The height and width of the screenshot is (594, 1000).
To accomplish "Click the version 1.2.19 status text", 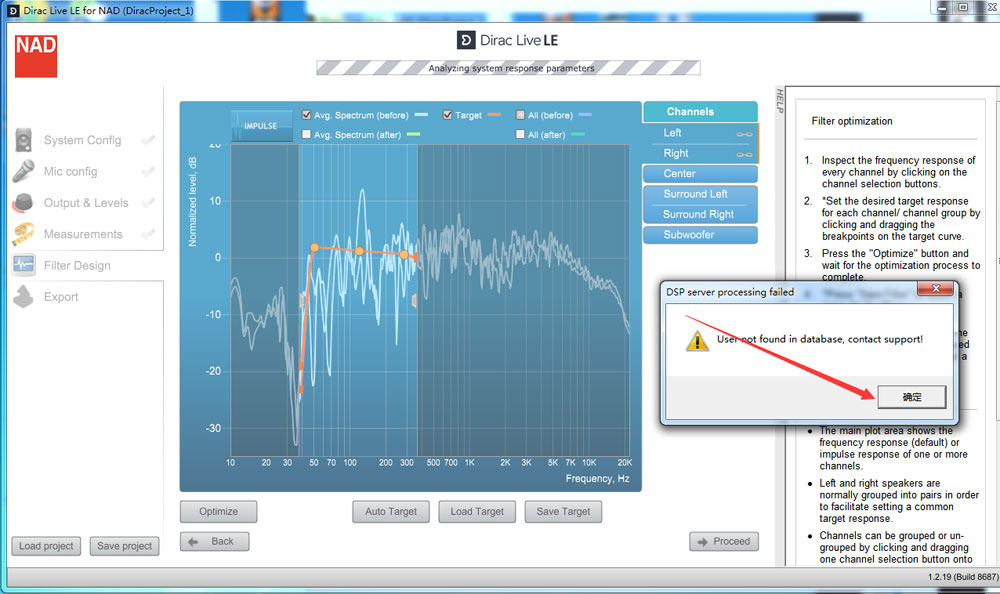I will point(963,577).
